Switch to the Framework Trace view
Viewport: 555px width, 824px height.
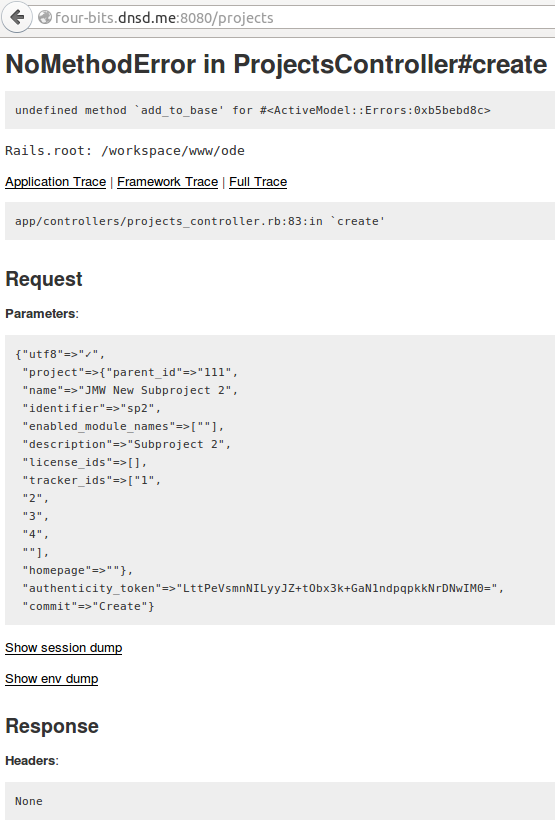click(x=167, y=182)
